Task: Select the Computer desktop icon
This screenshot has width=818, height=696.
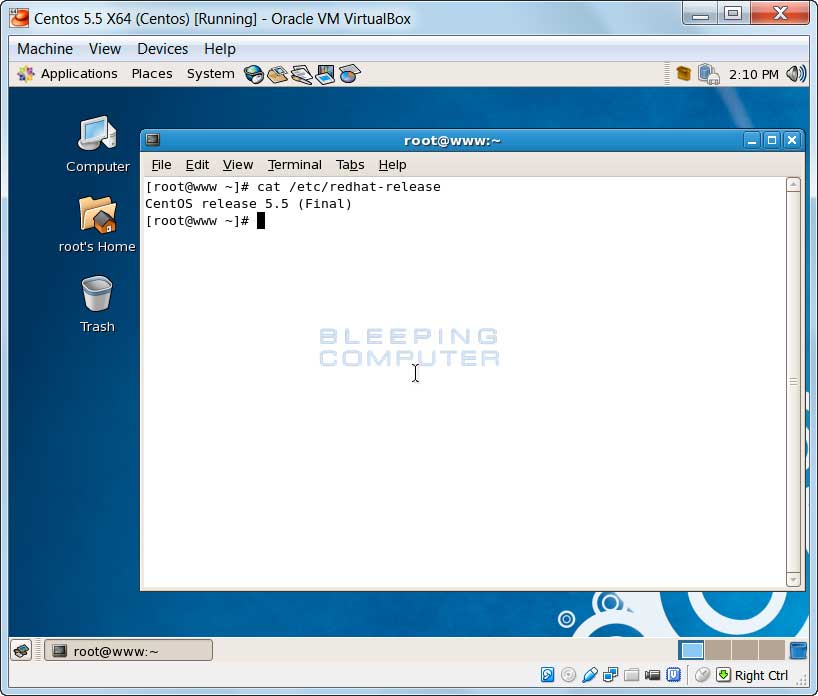Action: click(x=98, y=144)
